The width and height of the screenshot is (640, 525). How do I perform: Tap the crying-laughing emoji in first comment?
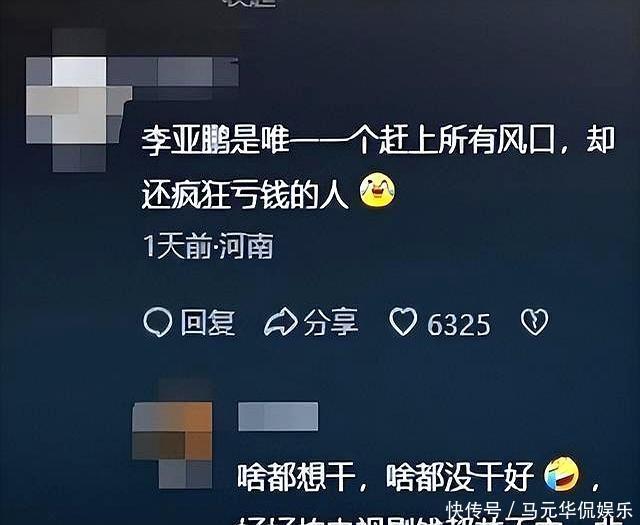(x=377, y=190)
